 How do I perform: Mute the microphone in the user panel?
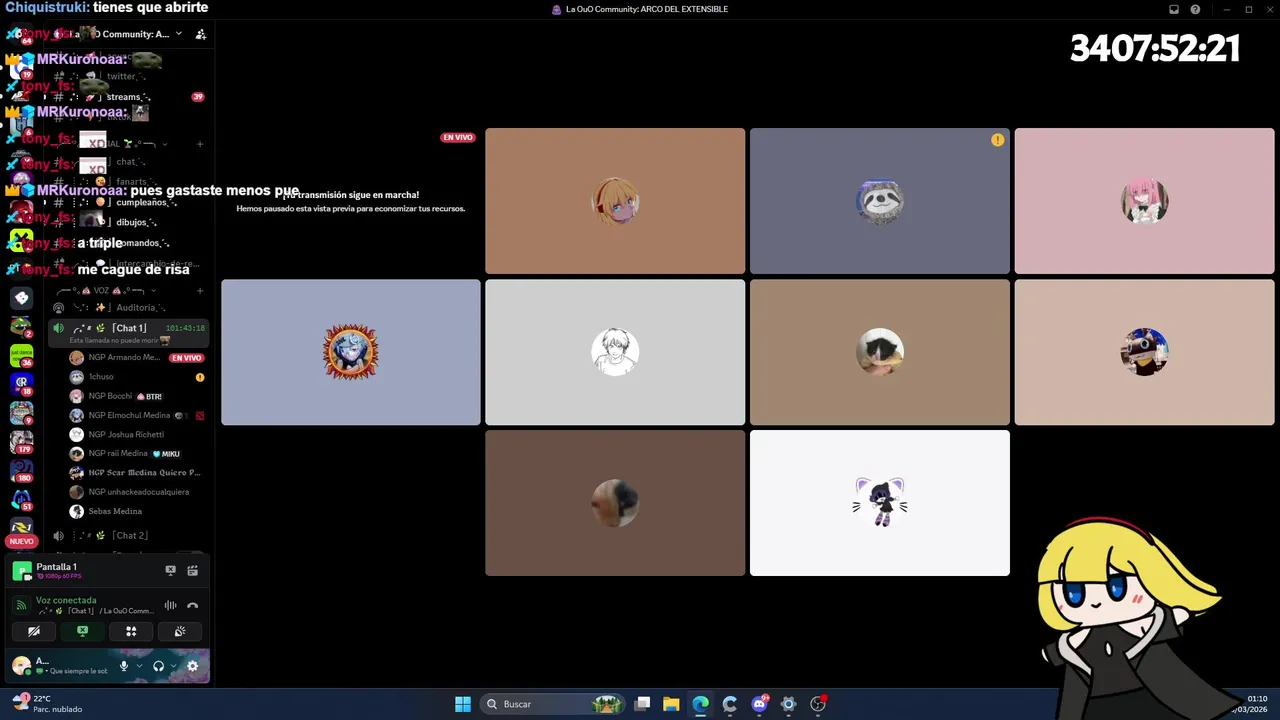[124, 666]
